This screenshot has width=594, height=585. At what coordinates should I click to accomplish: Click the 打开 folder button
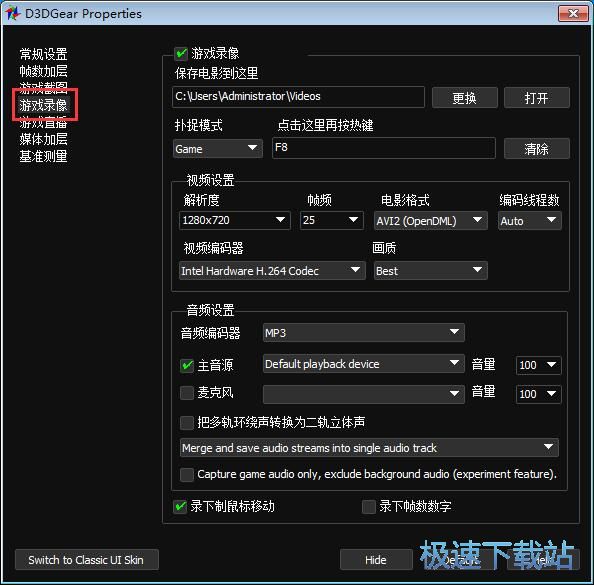(x=536, y=98)
